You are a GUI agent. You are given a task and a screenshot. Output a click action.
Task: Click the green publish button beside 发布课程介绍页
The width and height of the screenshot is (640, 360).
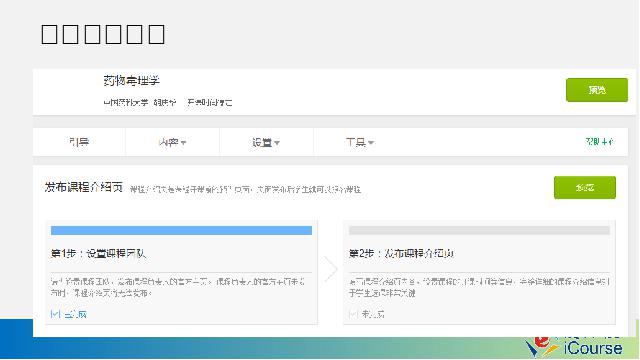584,187
